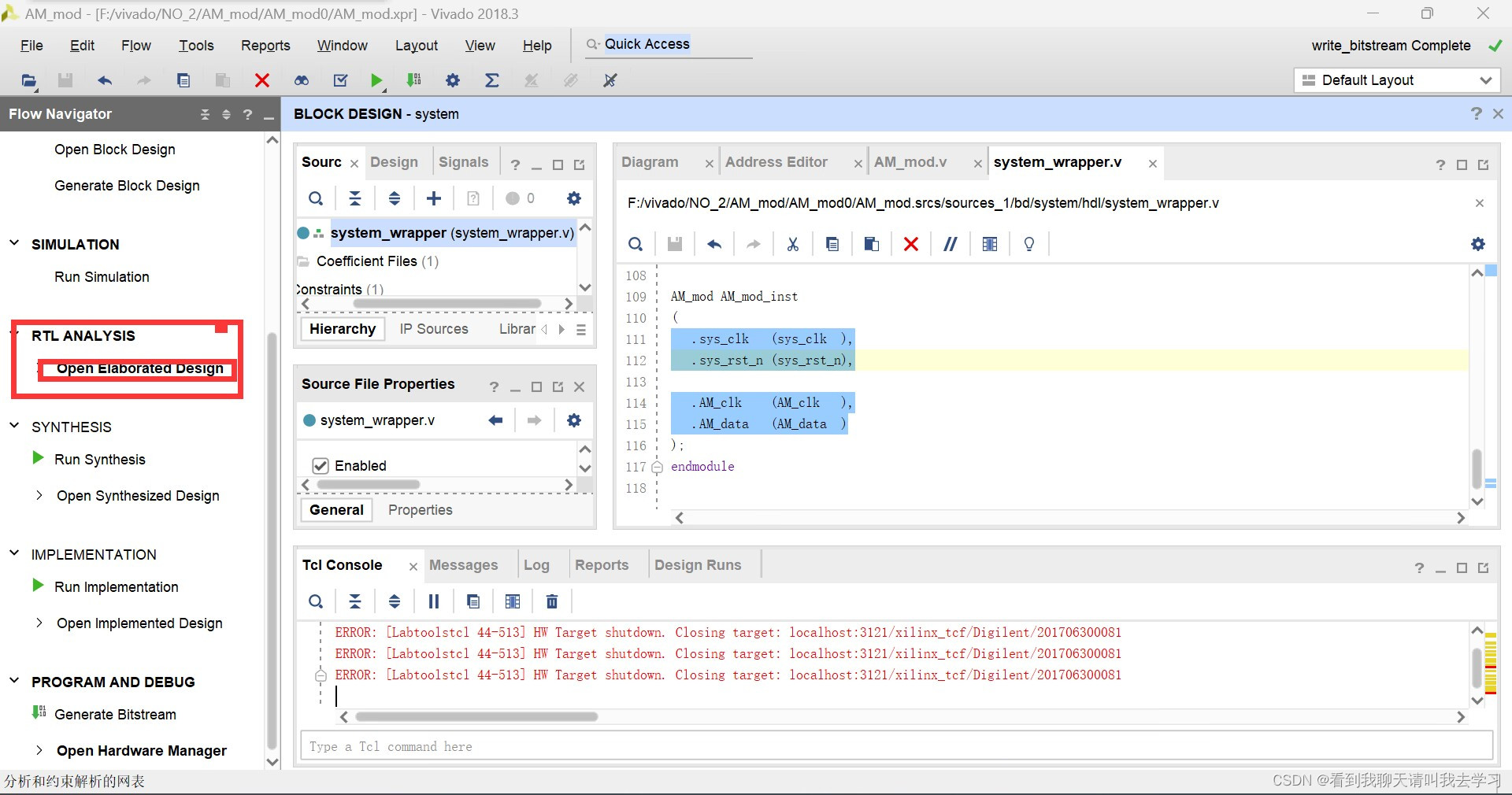Click the lightbulb icon in editor toolbar
The width and height of the screenshot is (1512, 795).
[1029, 244]
